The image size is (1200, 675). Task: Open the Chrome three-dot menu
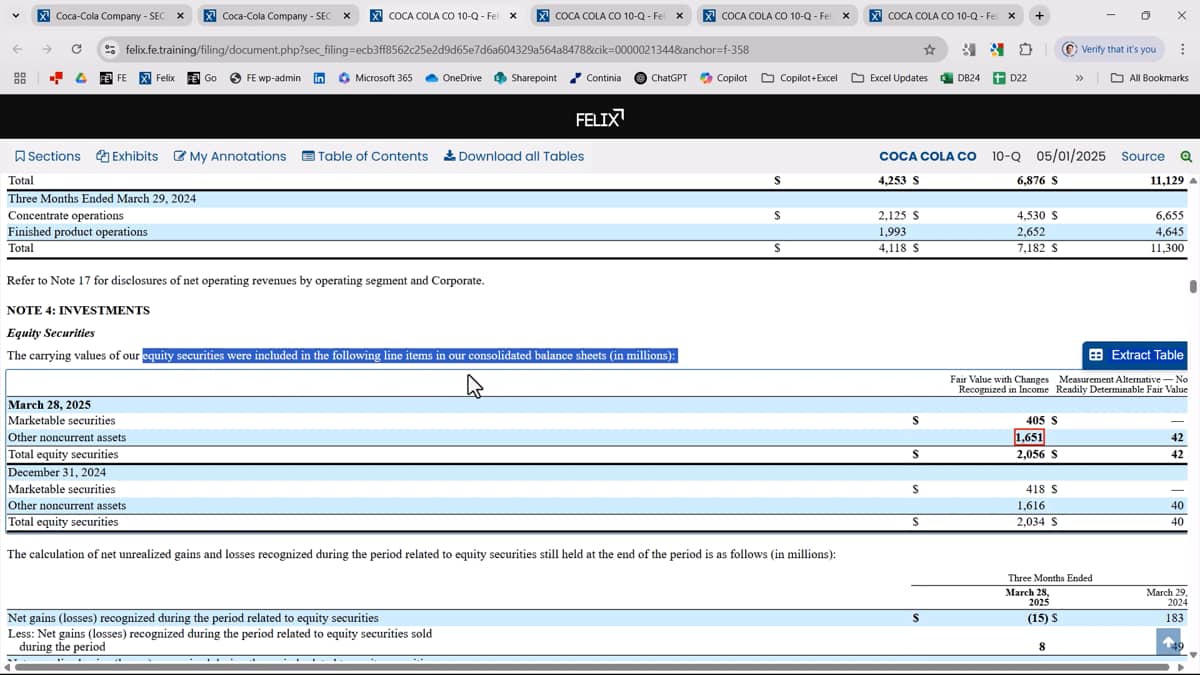point(1182,49)
